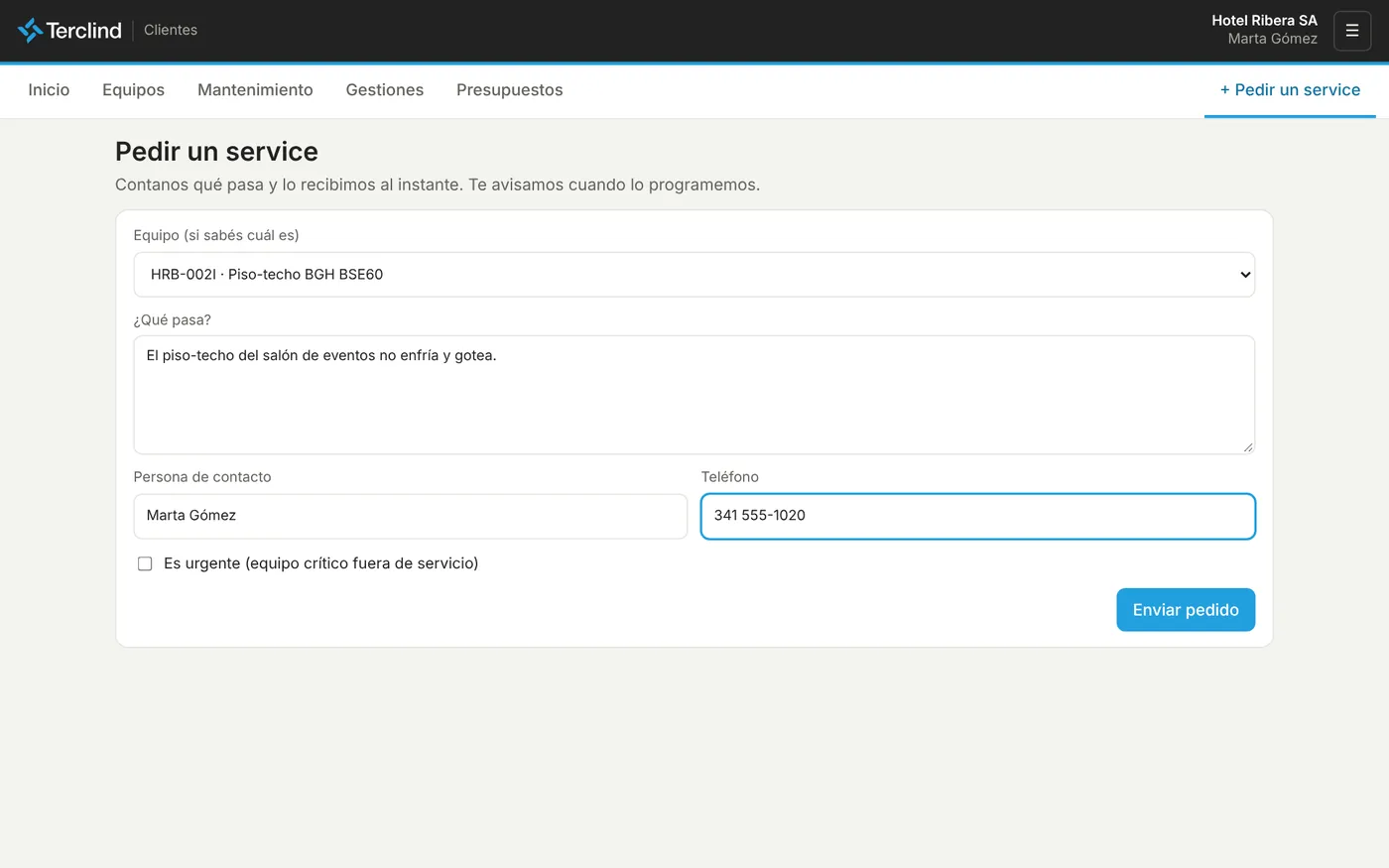Click the 'Pedir un service' page heading
1389x868 pixels.
[216, 152]
